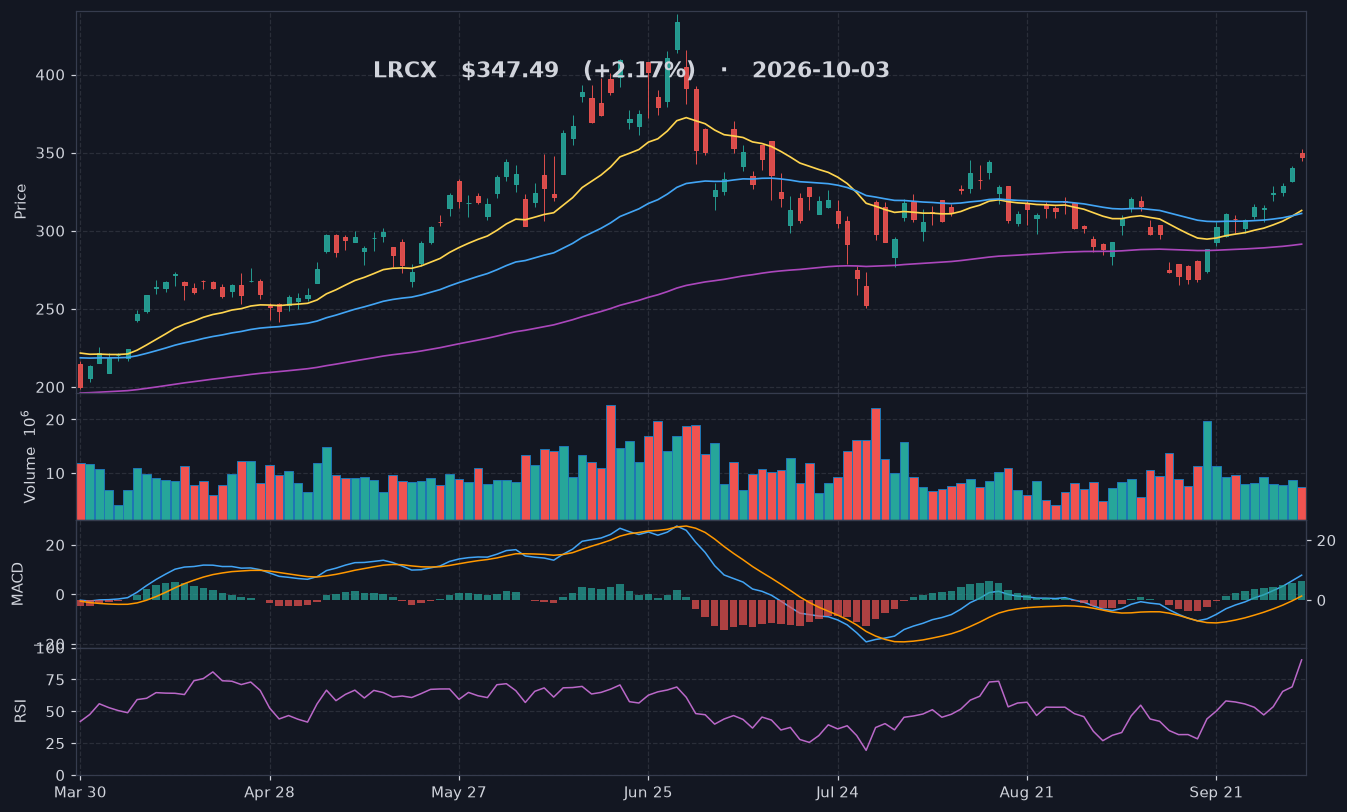Image resolution: width=1347 pixels, height=812 pixels.
Task: Click the tallest volume bar in mid-June
Action: click(x=611, y=462)
